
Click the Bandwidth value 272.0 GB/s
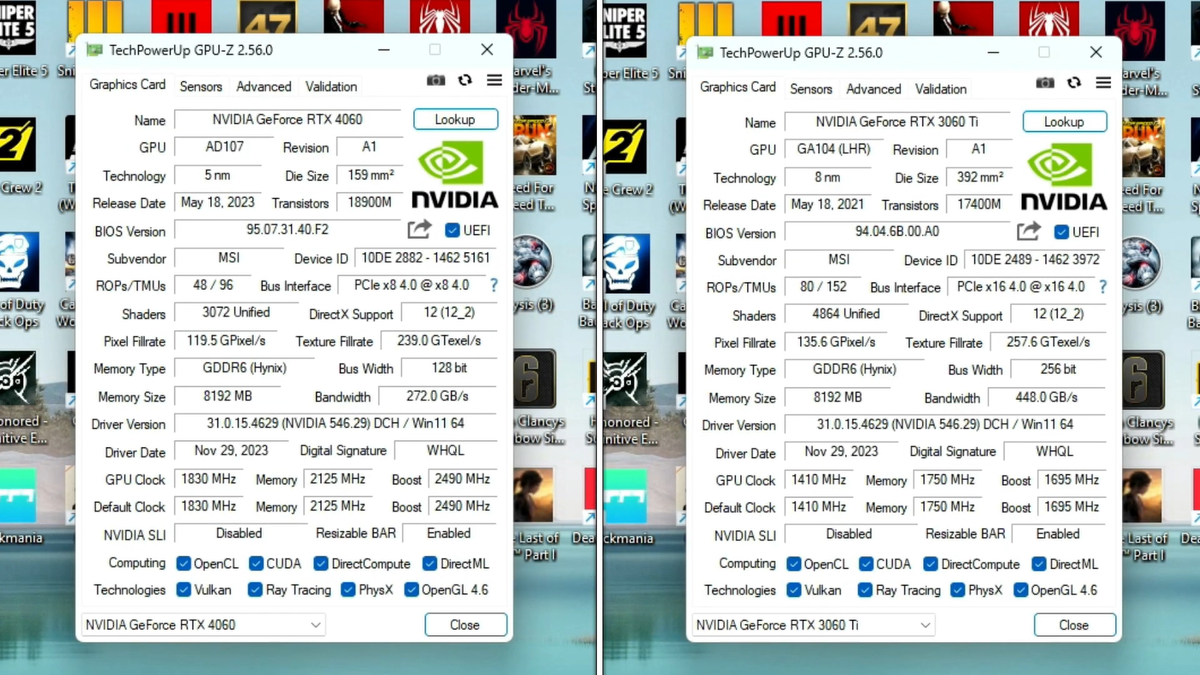(x=439, y=396)
